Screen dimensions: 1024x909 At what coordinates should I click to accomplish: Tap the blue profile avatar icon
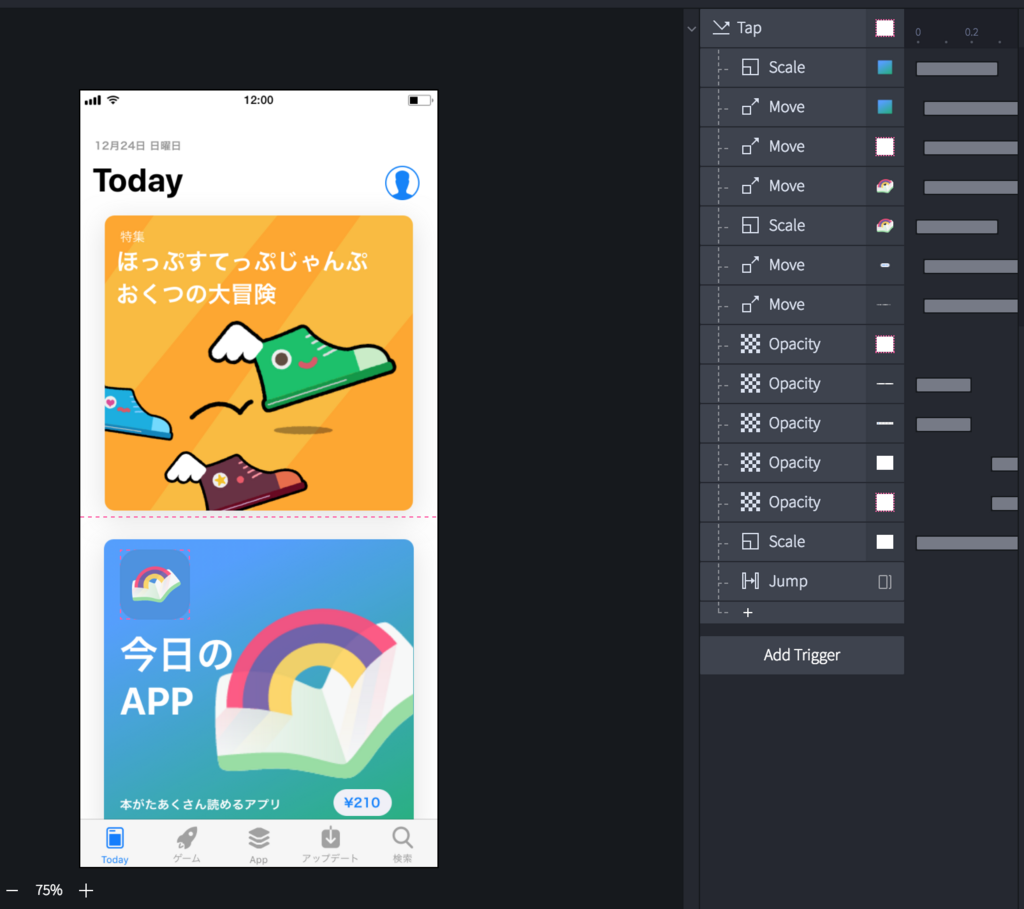click(x=402, y=183)
